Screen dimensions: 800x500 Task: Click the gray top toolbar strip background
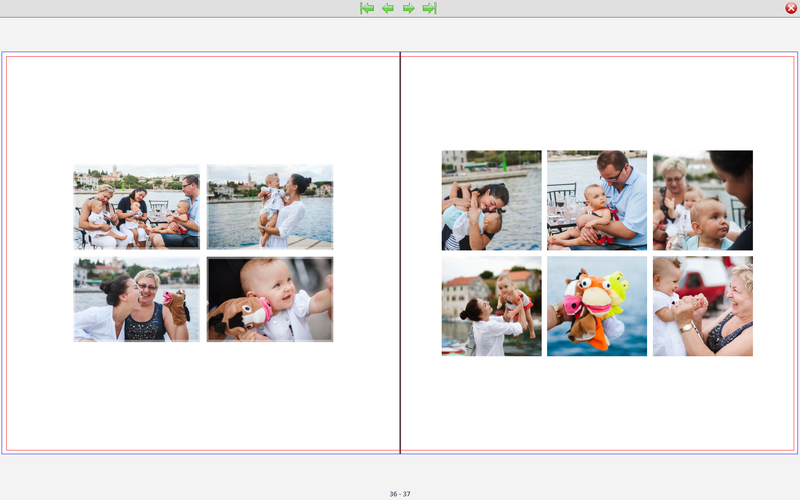coord(200,8)
